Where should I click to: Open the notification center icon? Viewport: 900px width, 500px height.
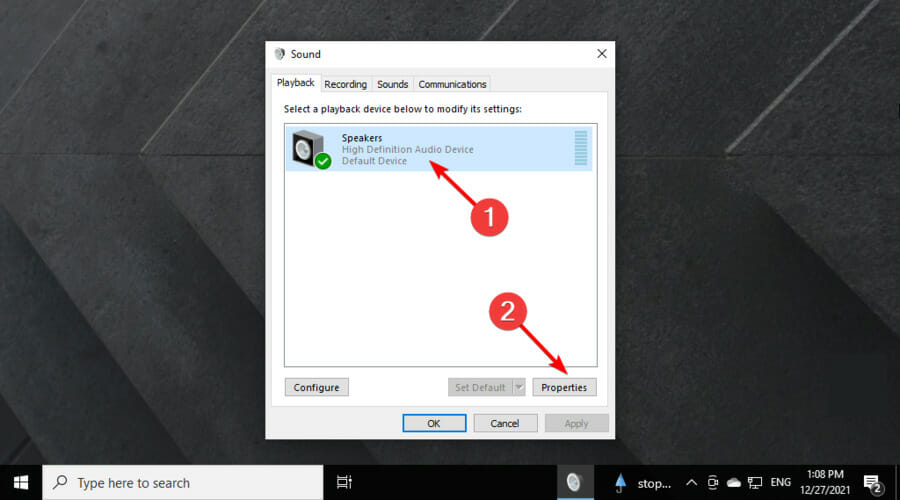tap(872, 483)
